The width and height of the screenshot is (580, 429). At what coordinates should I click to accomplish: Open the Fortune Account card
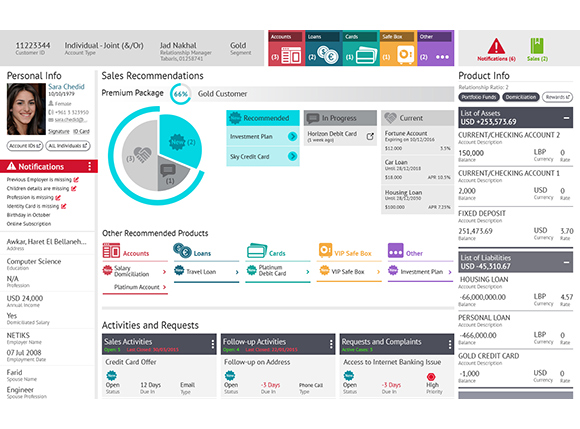click(418, 140)
